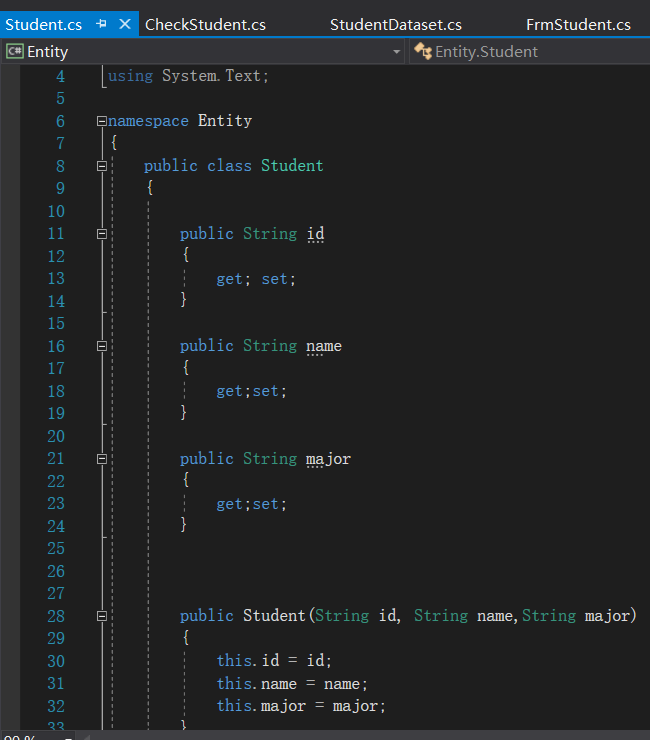
Task: Collapse the id property block
Action: (101, 234)
